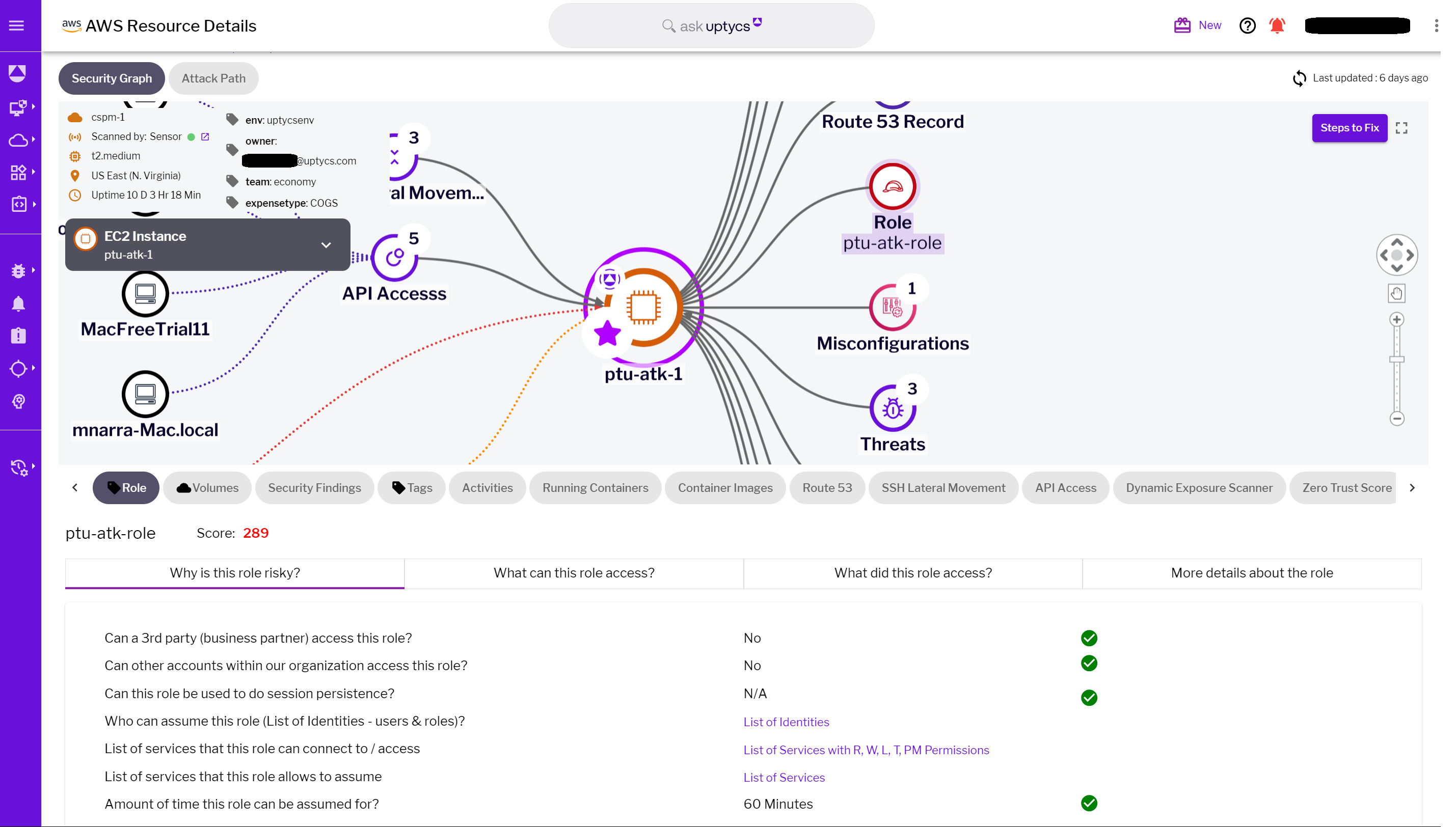The height and width of the screenshot is (827, 1456).
Task: Open the AI assistant head icon in sidebar
Action: point(19,402)
